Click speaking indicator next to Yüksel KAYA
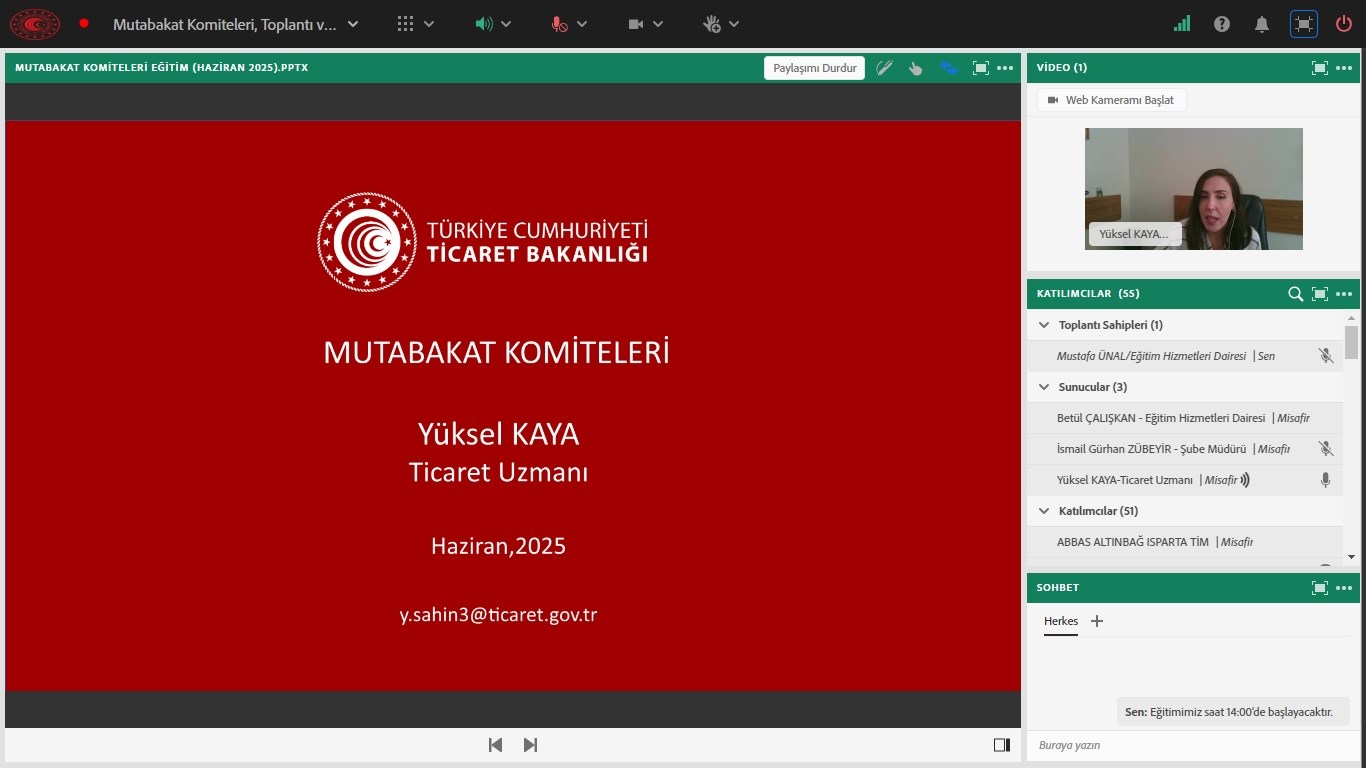Image resolution: width=1366 pixels, height=768 pixels. click(x=1245, y=480)
